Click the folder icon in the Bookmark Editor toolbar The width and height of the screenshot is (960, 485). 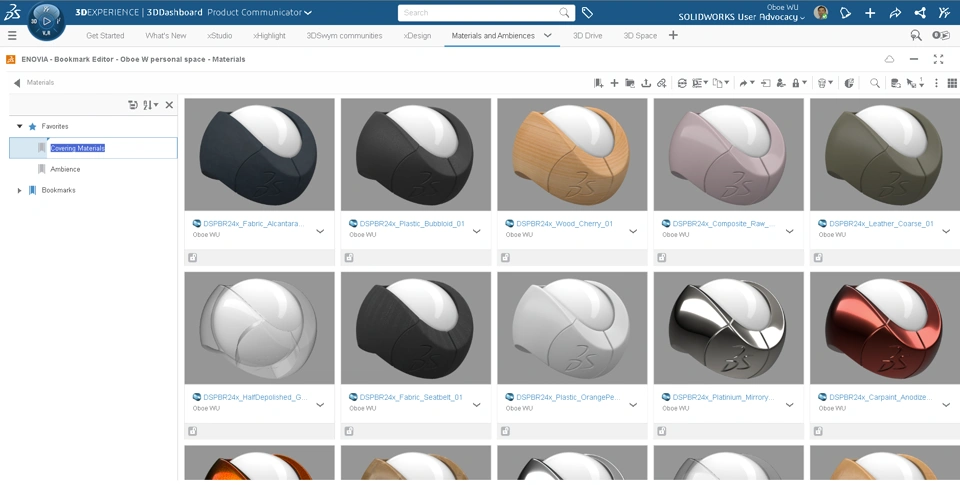click(629, 83)
